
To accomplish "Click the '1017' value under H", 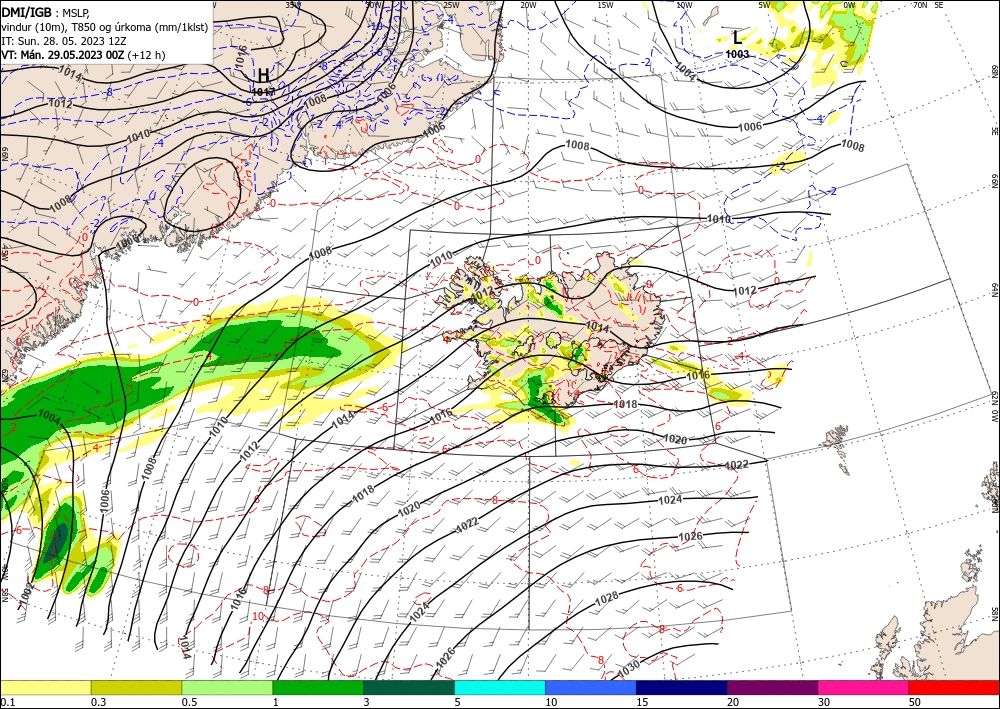I will (x=263, y=92).
